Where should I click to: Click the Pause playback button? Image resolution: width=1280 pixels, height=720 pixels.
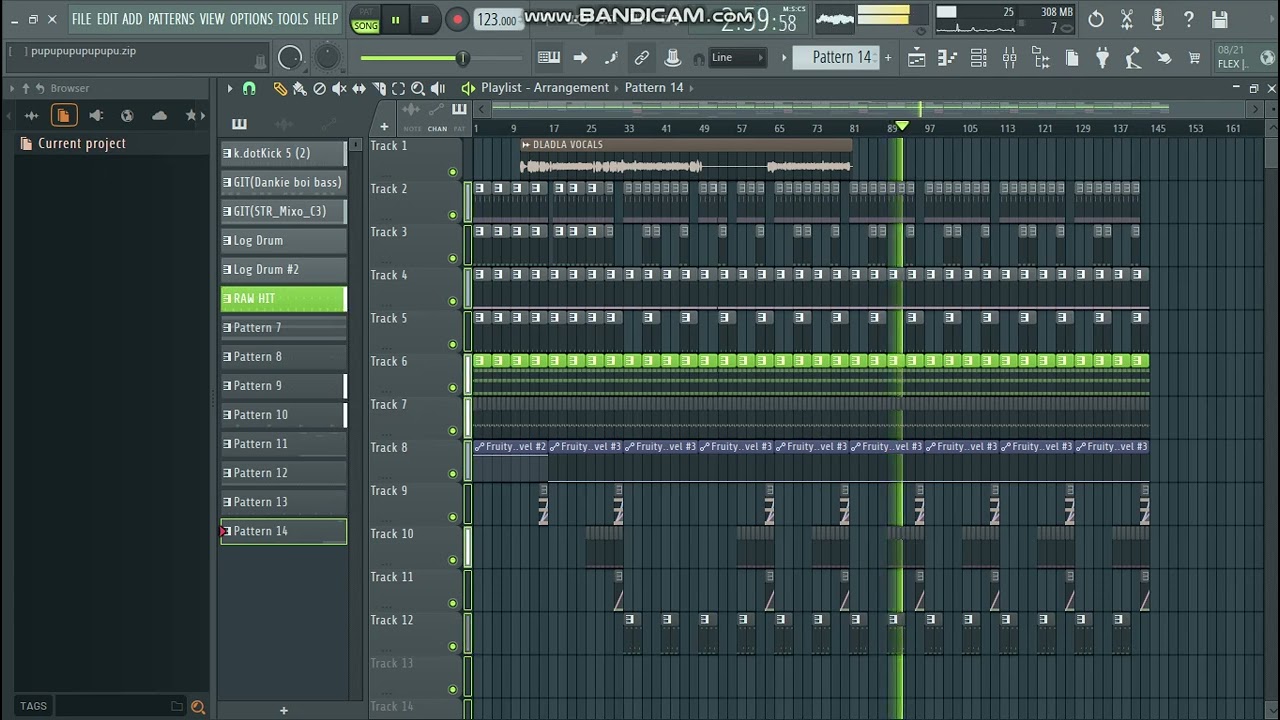point(395,19)
